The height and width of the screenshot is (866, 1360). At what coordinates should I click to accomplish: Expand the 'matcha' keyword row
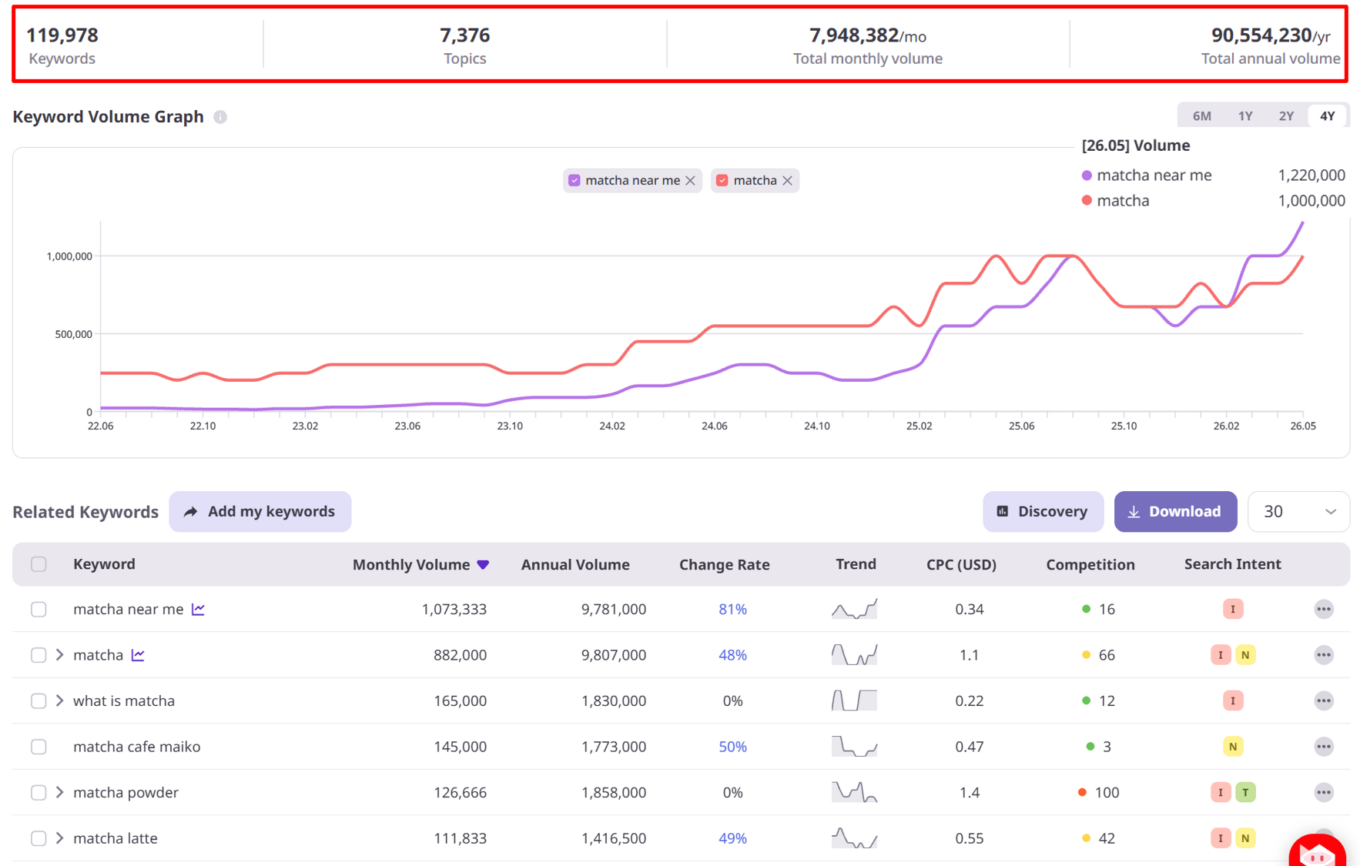click(60, 655)
